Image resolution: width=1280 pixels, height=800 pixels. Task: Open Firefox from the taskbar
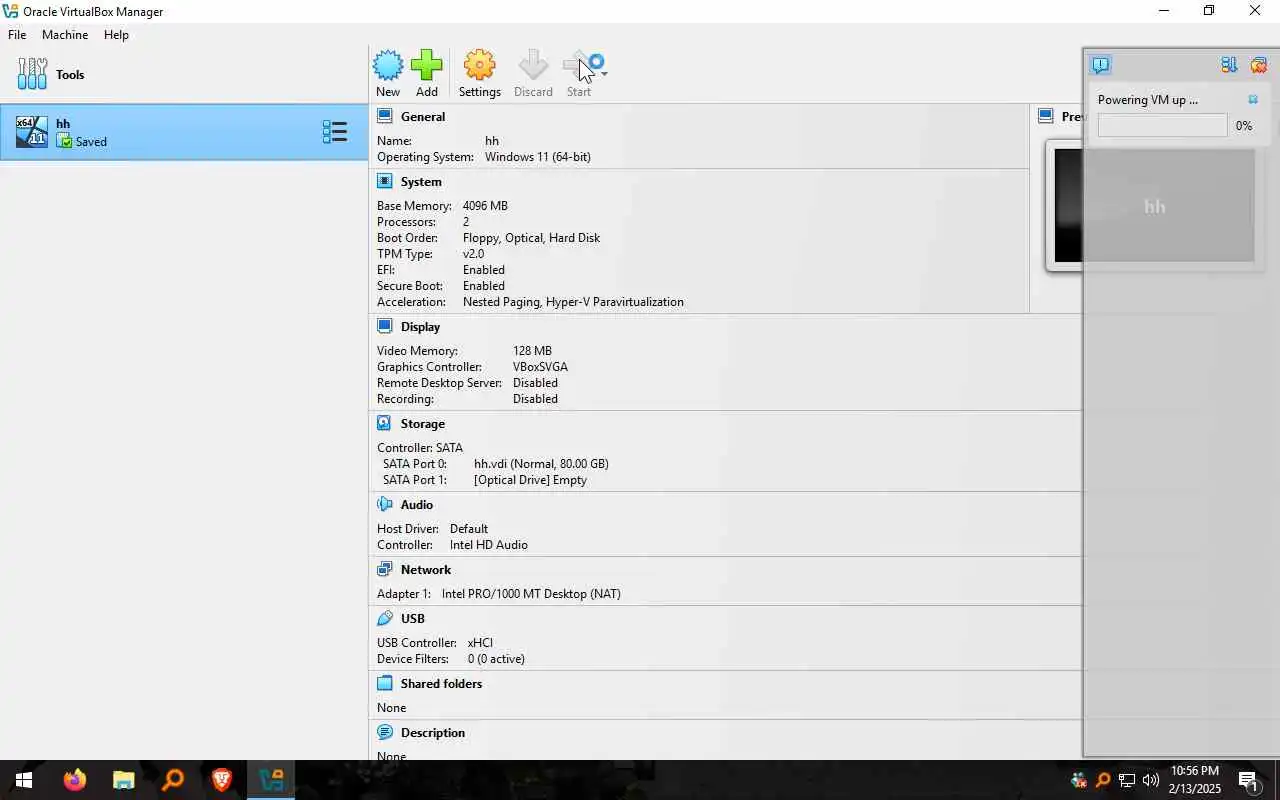coord(75,780)
